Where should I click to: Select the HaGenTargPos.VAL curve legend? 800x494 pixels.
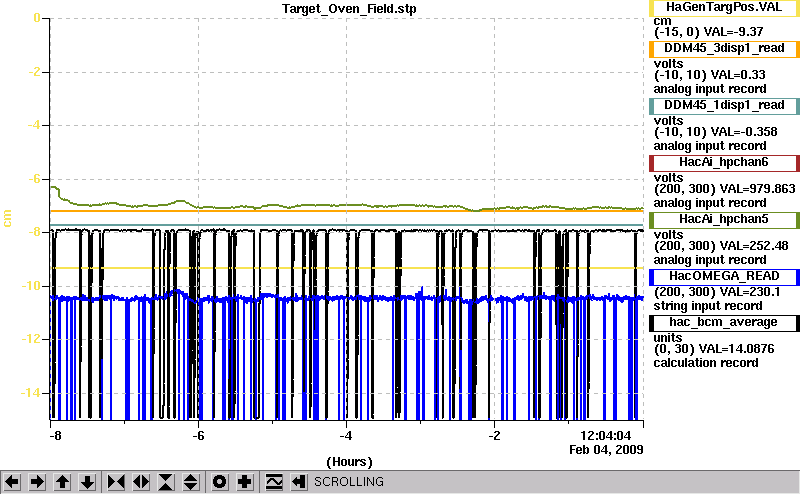pos(724,8)
